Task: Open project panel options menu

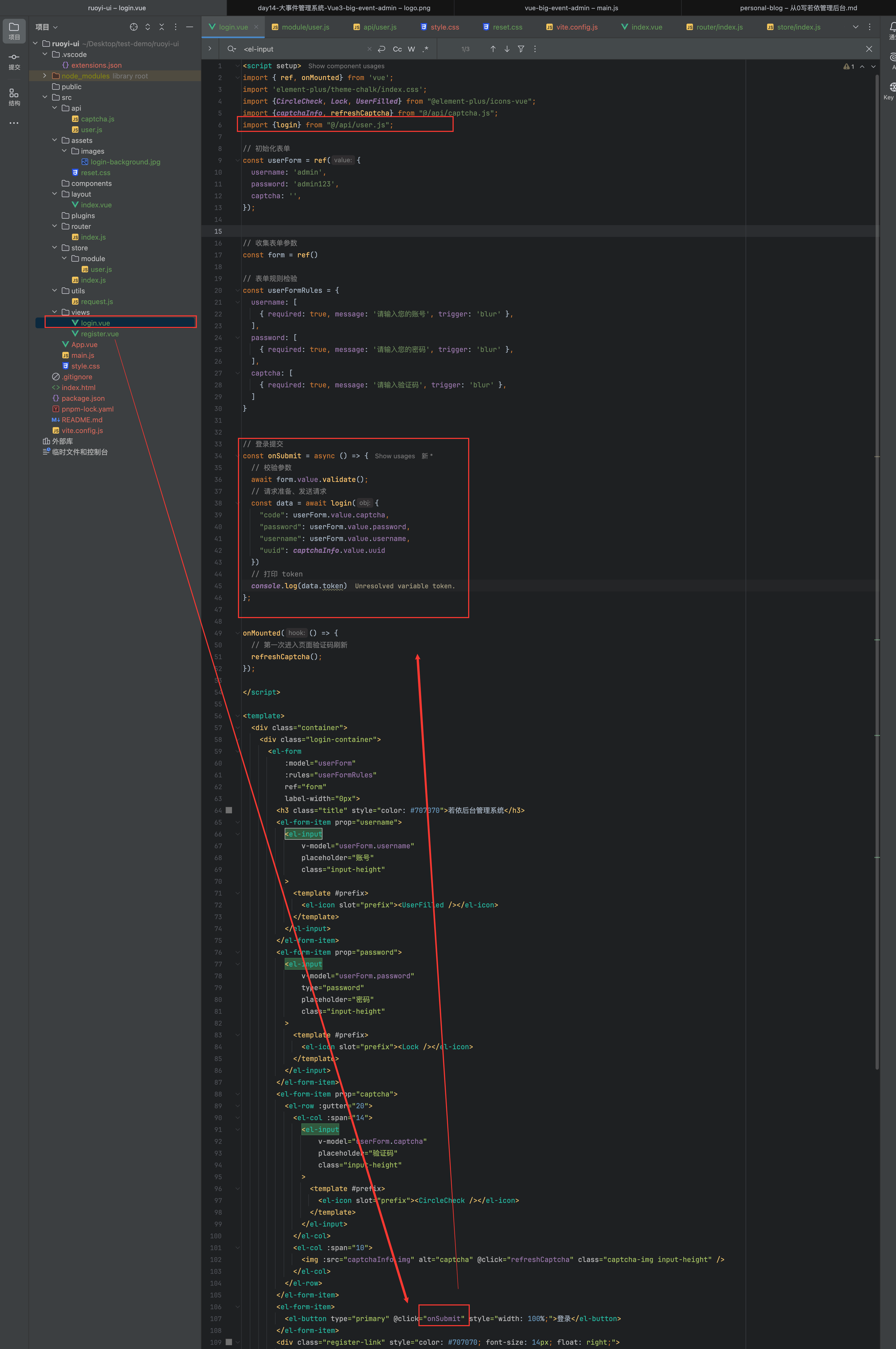Action: [x=175, y=27]
